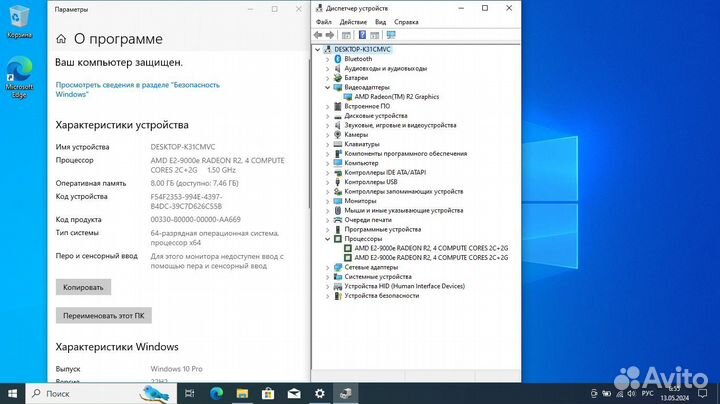Select Устройства HID category
The height and width of the screenshot is (404, 720).
[405, 286]
